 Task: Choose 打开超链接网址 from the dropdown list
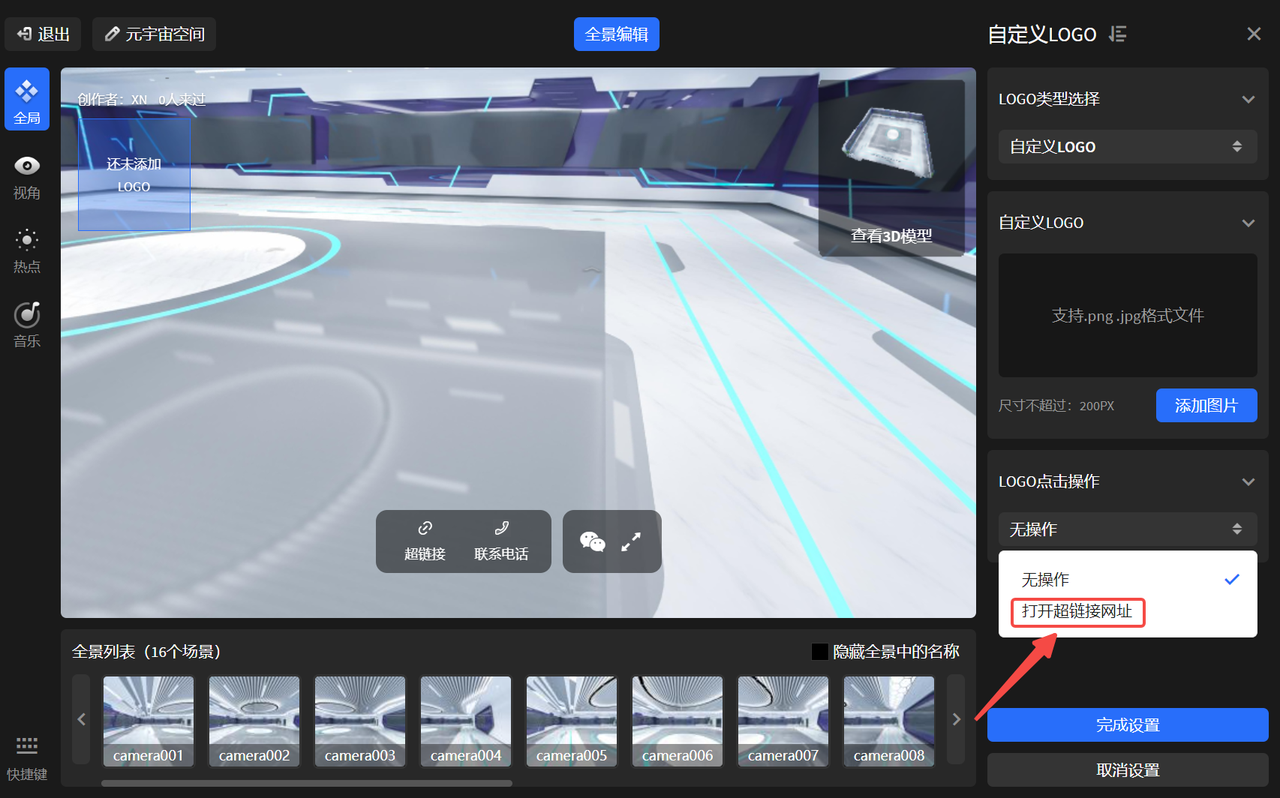click(1077, 611)
